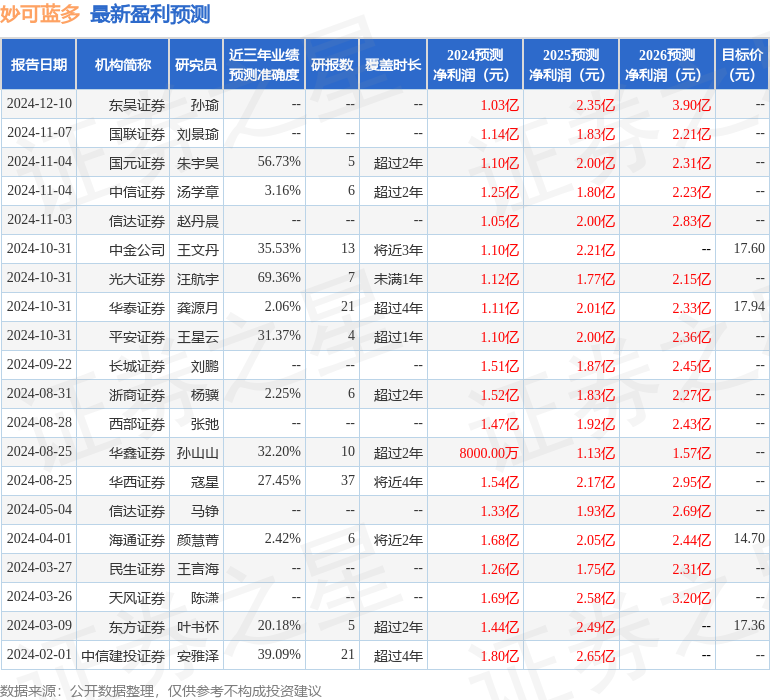Click the 研报数 column header

click(x=332, y=64)
